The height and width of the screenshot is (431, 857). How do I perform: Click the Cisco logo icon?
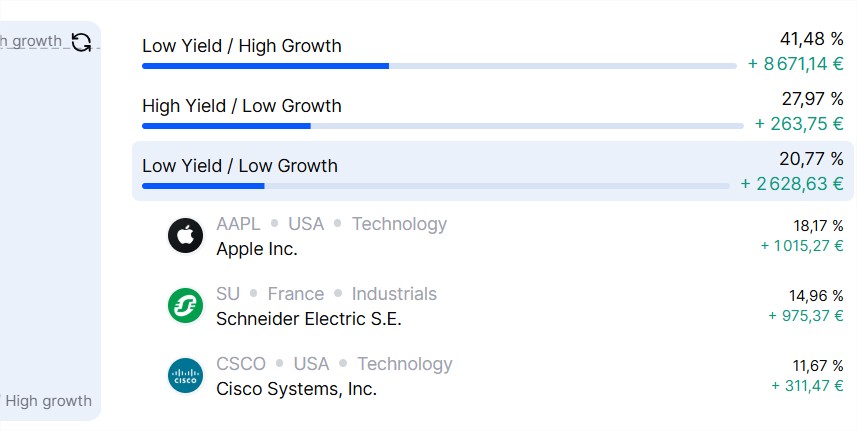point(185,375)
